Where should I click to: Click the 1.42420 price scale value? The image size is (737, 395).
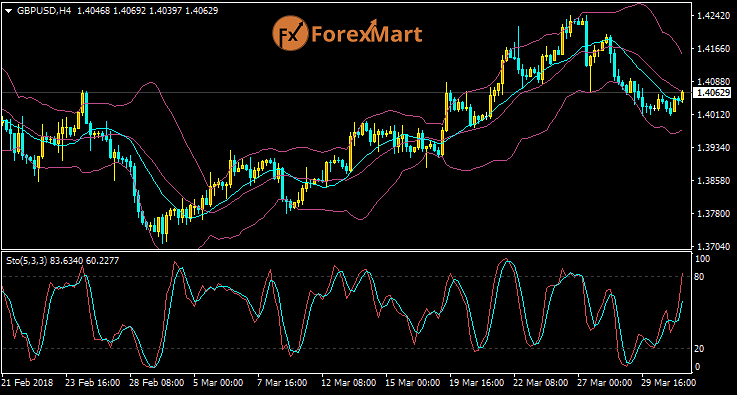[x=713, y=16]
